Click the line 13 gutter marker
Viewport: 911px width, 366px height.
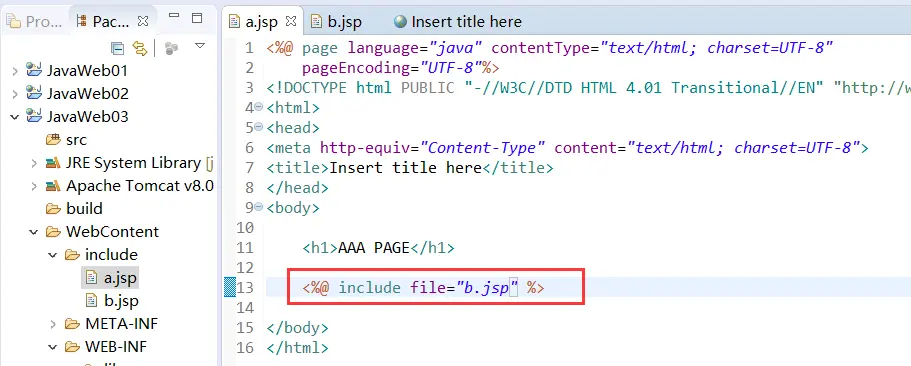click(230, 288)
